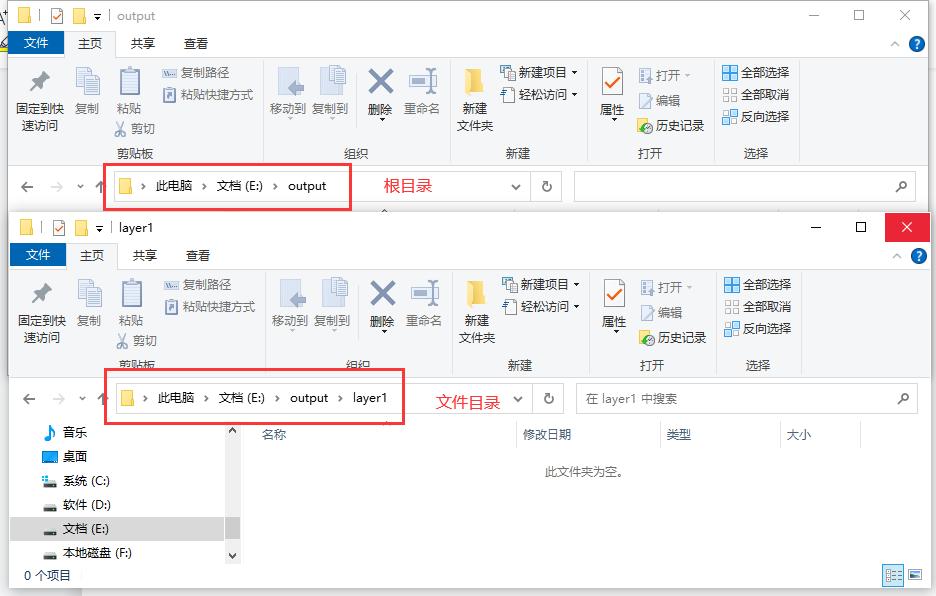Click output in the layer1 breadcrumb path
This screenshot has width=936, height=596.
tap(308, 397)
